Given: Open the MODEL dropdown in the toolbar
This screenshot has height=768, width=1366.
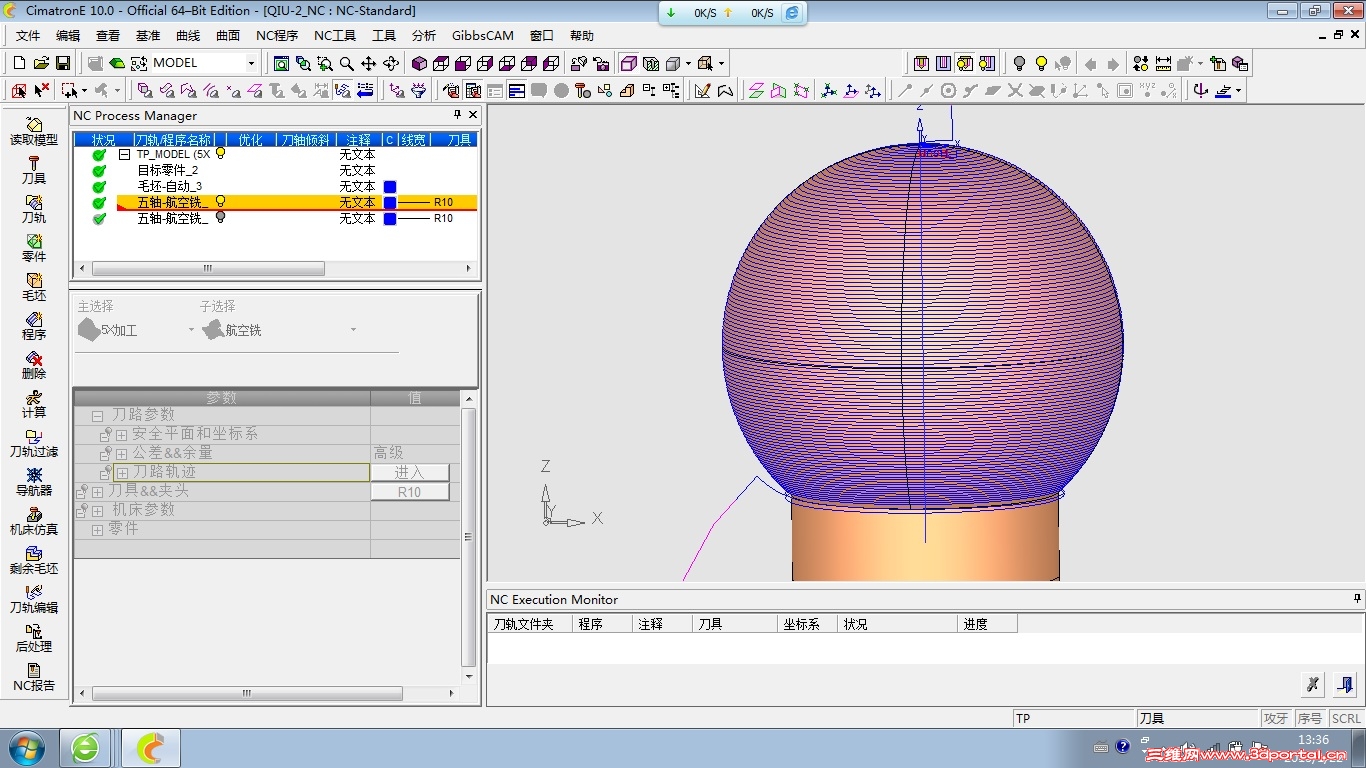Looking at the screenshot, I should 251,63.
